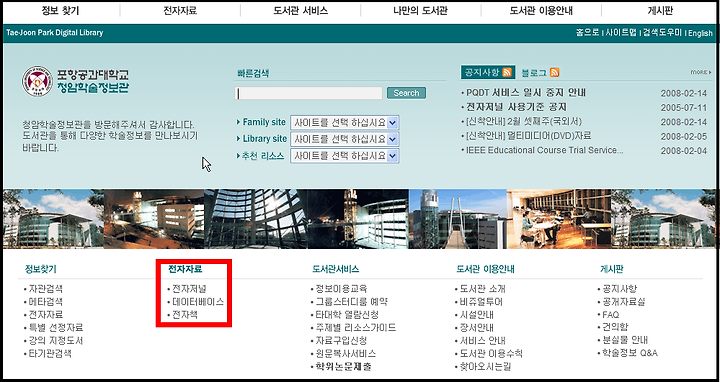Open 공지사항 link under 게시판
This screenshot has width=720, height=382.
coord(620,289)
